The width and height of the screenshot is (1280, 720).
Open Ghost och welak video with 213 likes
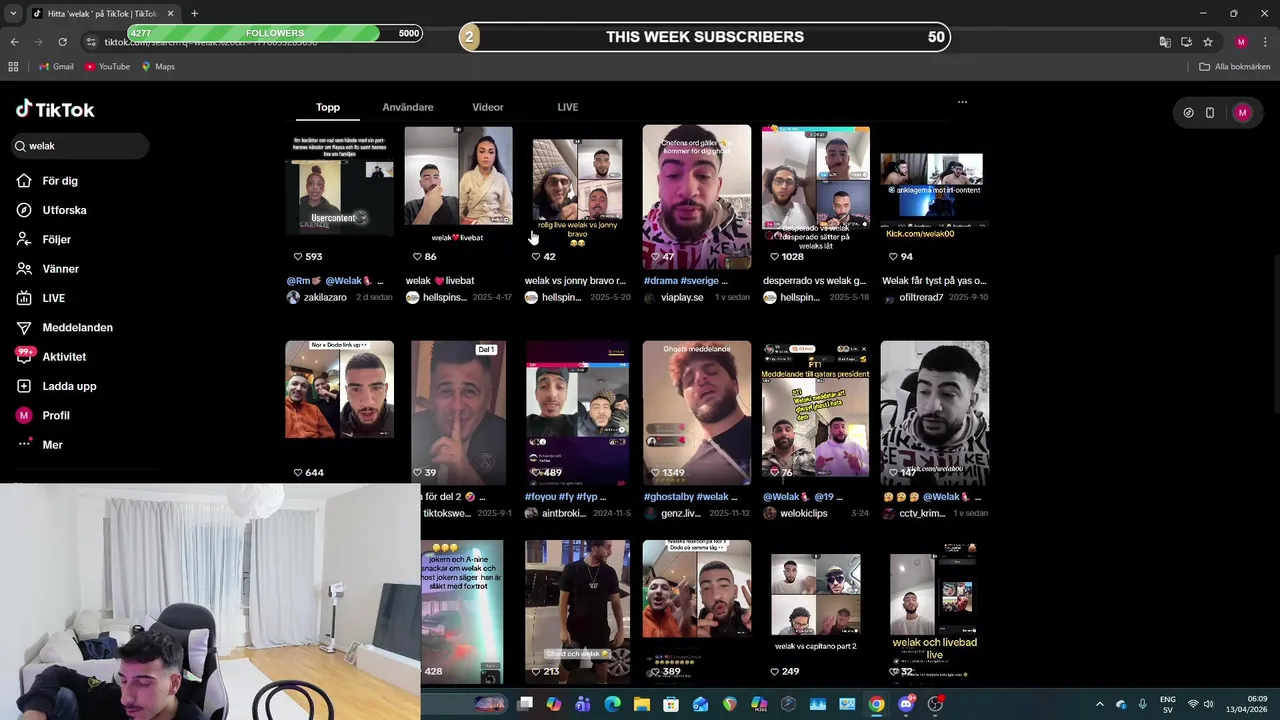pyautogui.click(x=577, y=612)
